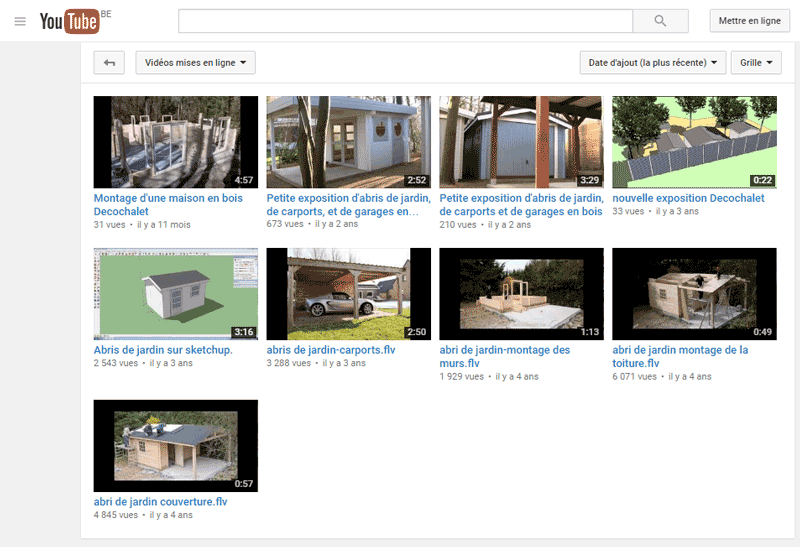Image resolution: width=800 pixels, height=547 pixels.
Task: Open the Montage d'une maison en bois thumbnail
Action: [175, 142]
